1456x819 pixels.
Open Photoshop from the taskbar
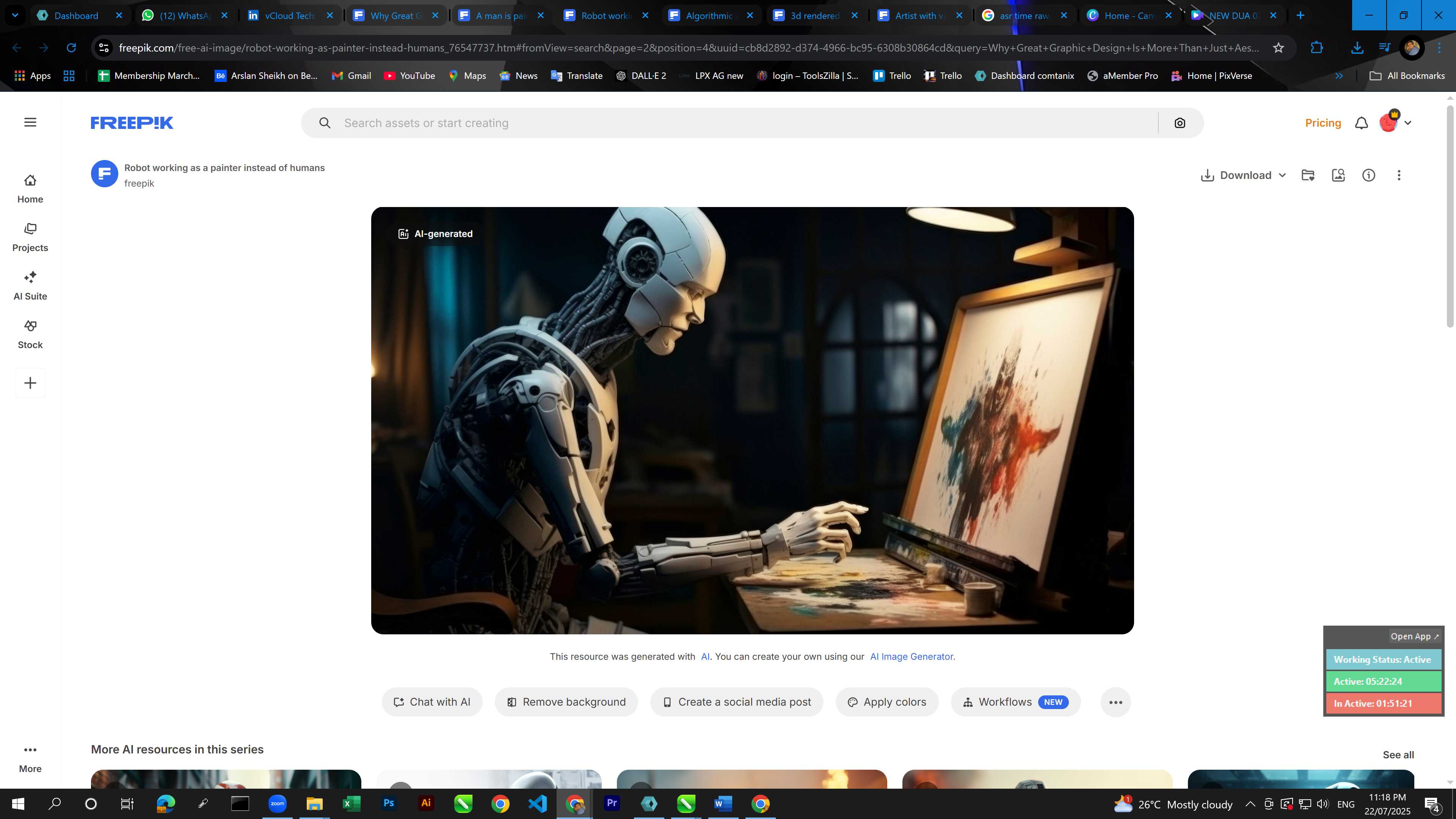[x=389, y=803]
